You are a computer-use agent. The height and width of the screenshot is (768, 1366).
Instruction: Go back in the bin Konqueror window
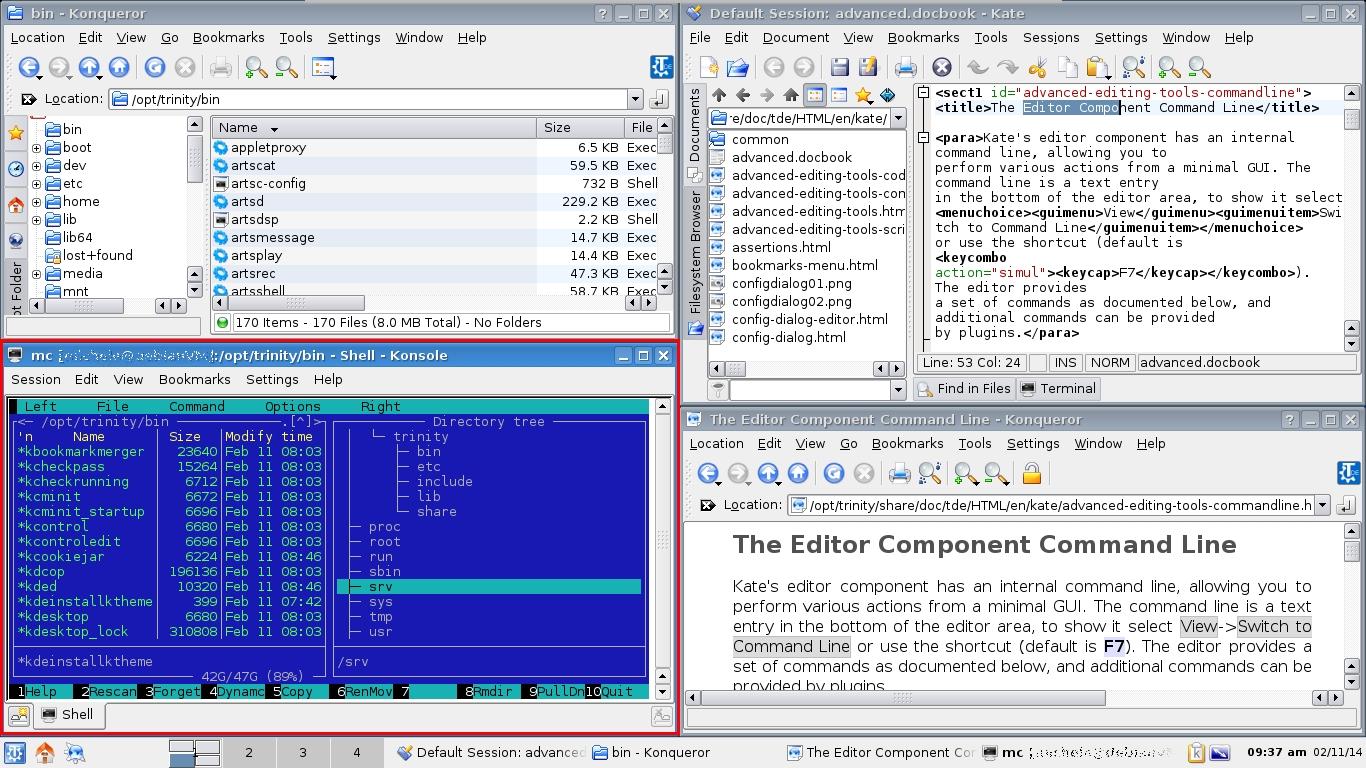click(29, 68)
